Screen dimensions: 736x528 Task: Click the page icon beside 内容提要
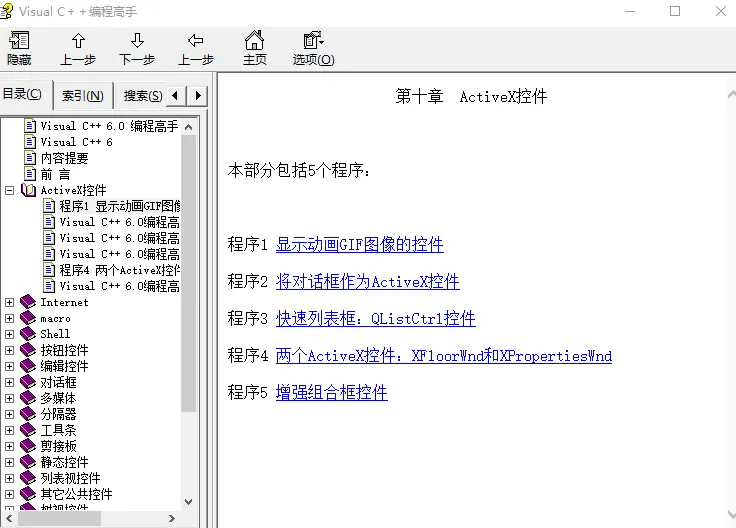pos(30,158)
